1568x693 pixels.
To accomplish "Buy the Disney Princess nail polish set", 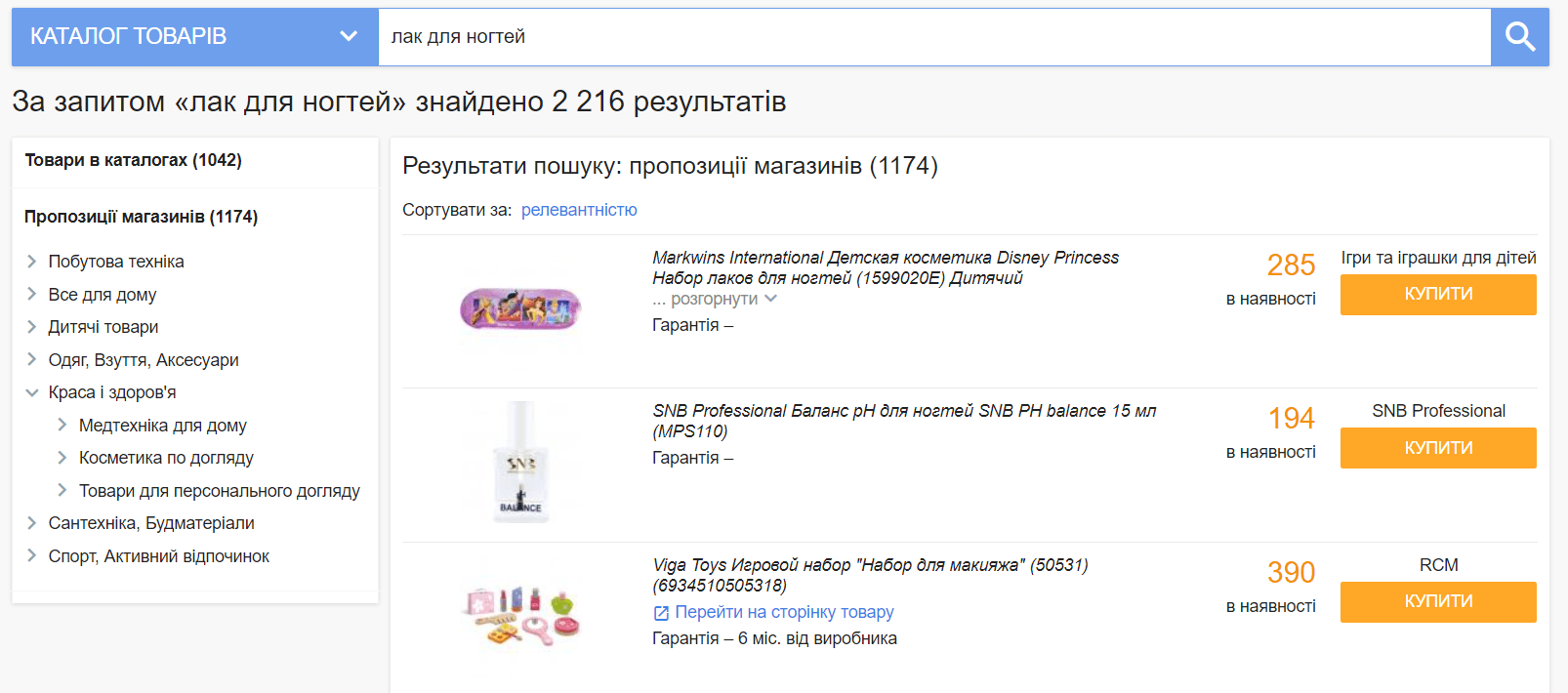I will click(x=1438, y=295).
